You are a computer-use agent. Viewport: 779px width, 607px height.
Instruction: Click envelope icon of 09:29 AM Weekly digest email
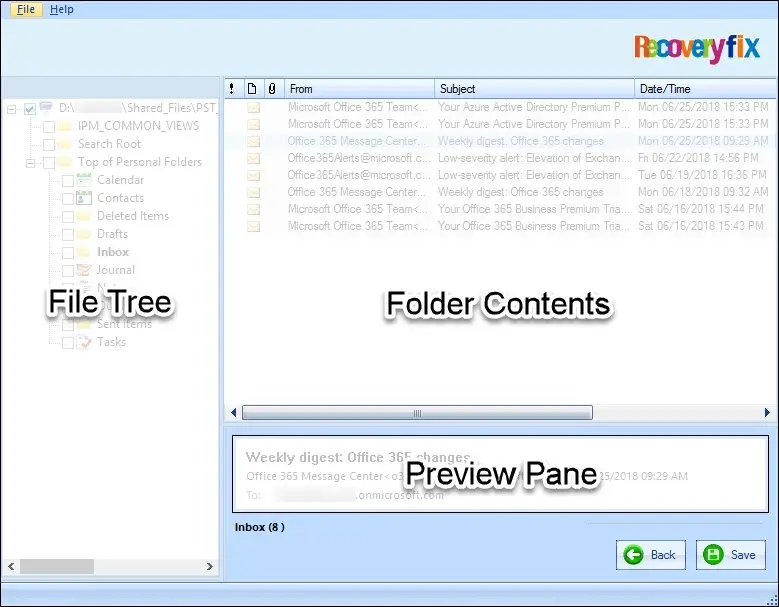point(253,142)
